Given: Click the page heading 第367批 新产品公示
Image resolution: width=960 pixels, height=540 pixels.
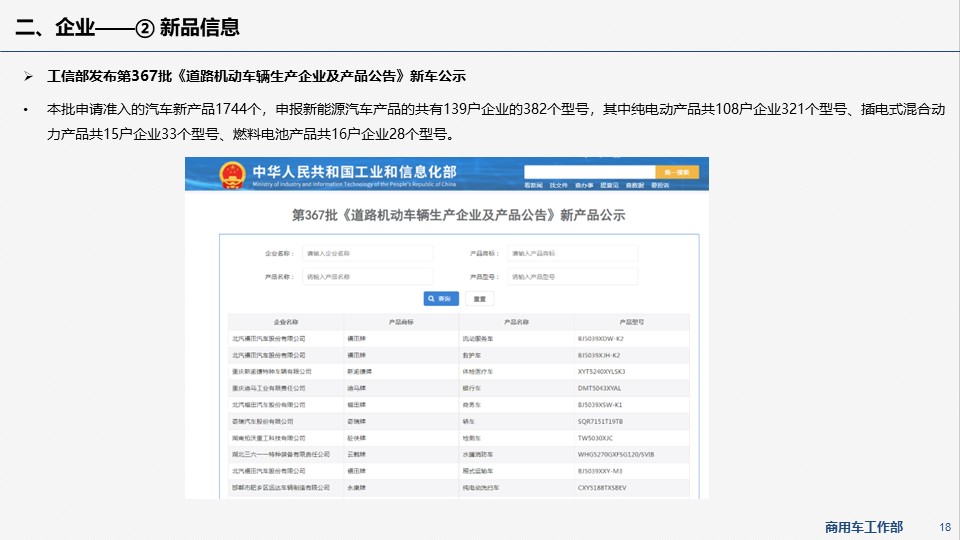Looking at the screenshot, I should pyautogui.click(x=459, y=215).
